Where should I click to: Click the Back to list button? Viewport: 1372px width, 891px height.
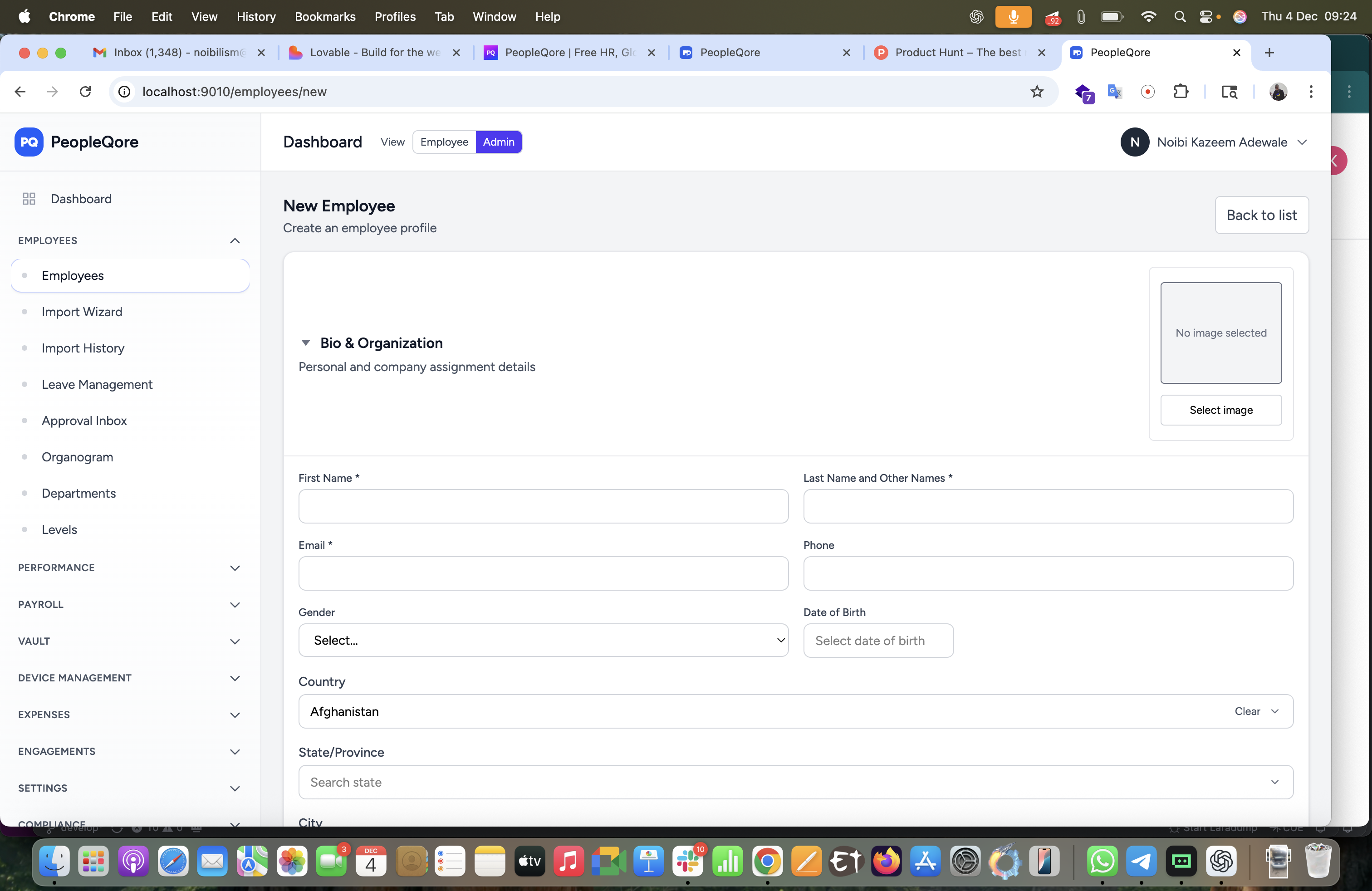pos(1261,215)
